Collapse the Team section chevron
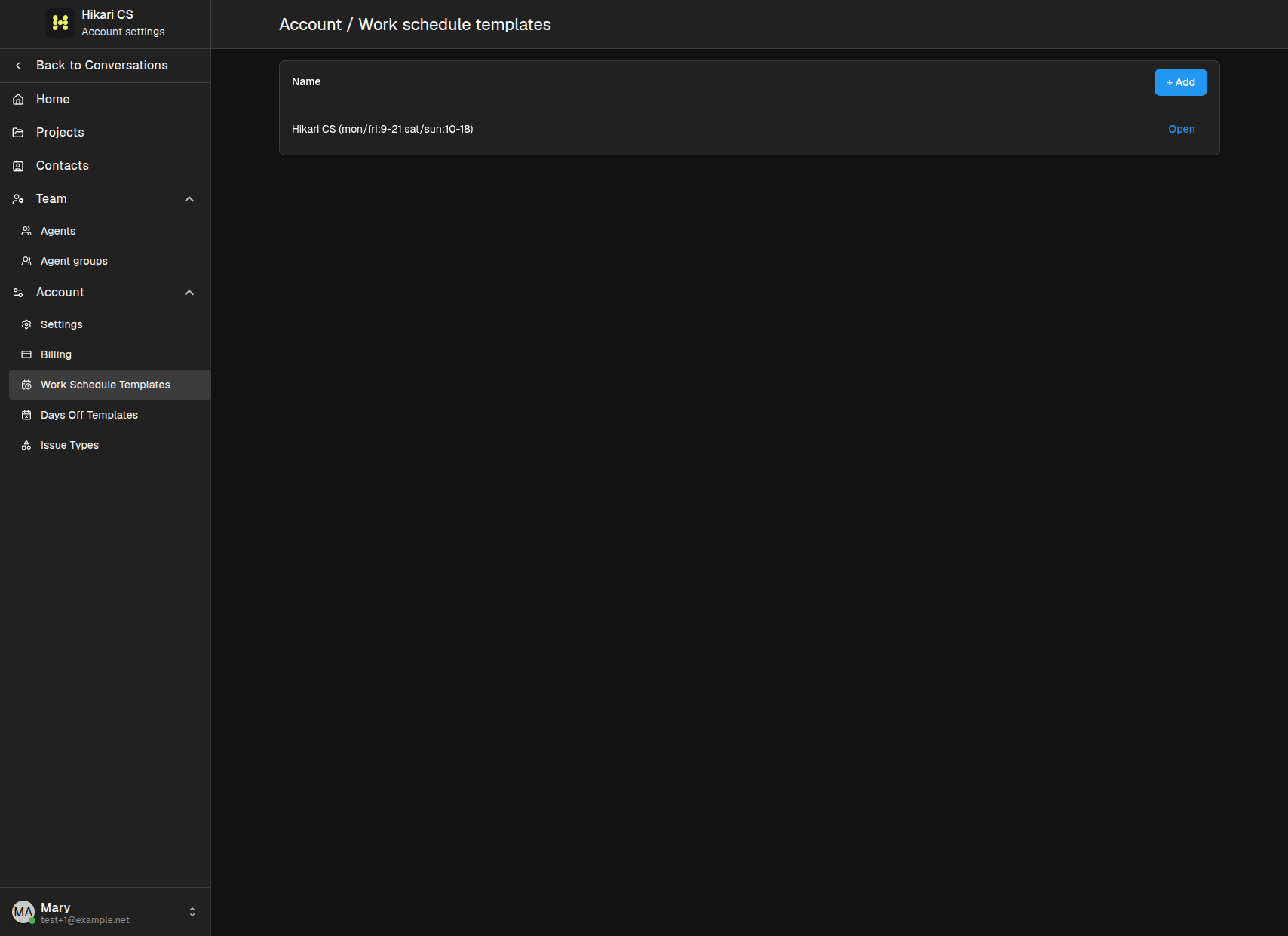Viewport: 1288px width, 936px height. pos(189,199)
